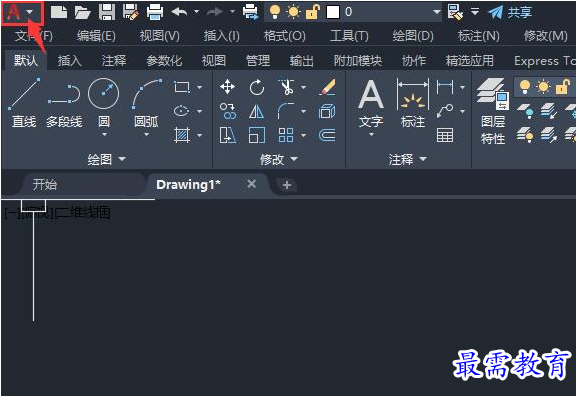The image size is (577, 396).
Task: Open the 格式(O) menu
Action: 284,36
